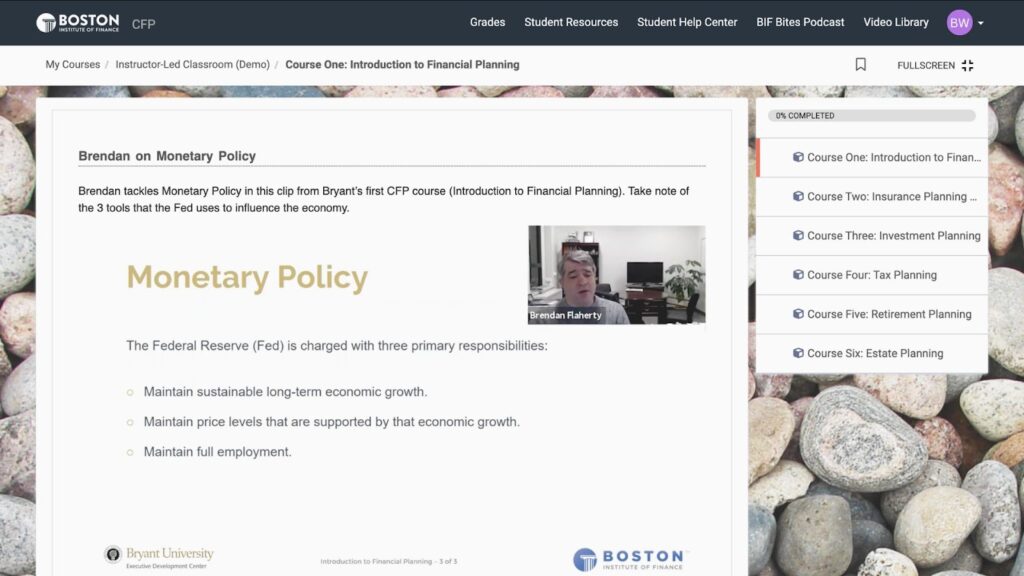Click the cube icon beside Course Four: Tax Planning
This screenshot has width=1024, height=576.
click(x=797, y=275)
